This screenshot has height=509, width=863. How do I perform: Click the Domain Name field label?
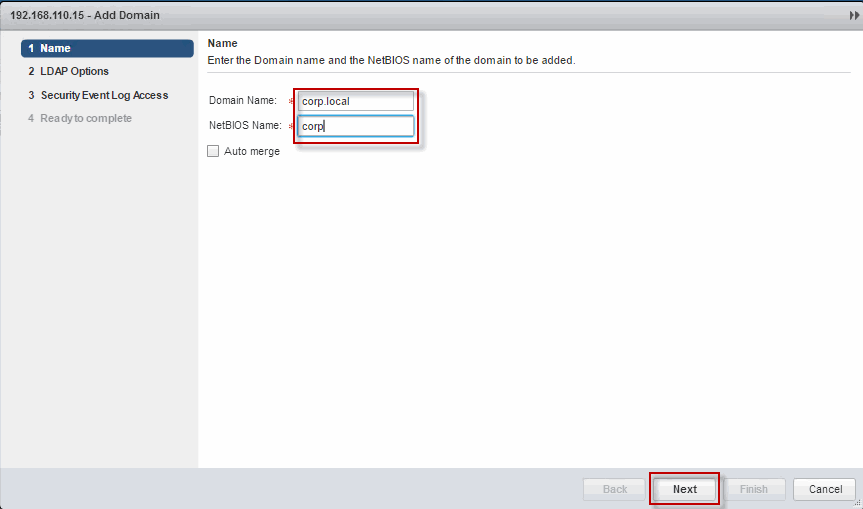242,101
